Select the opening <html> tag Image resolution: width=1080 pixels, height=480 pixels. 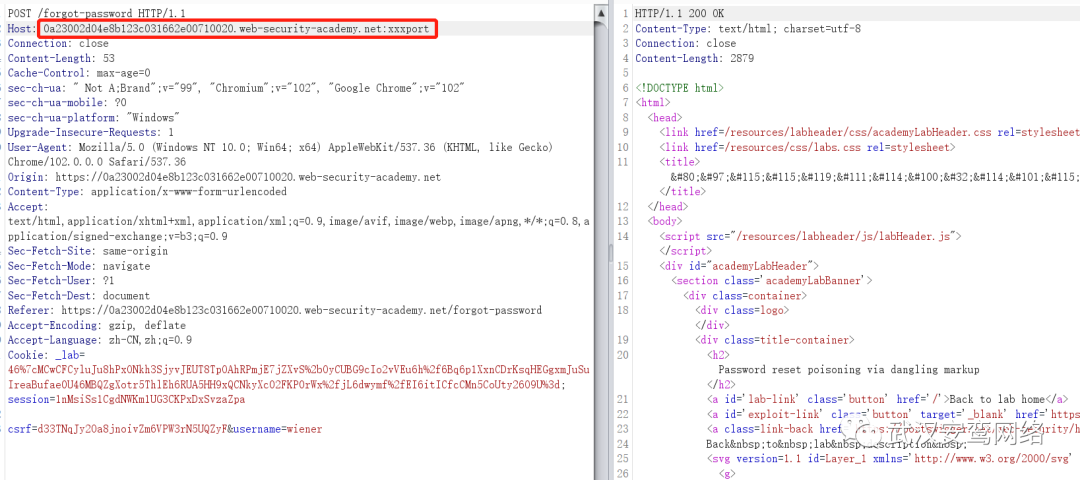click(x=652, y=103)
